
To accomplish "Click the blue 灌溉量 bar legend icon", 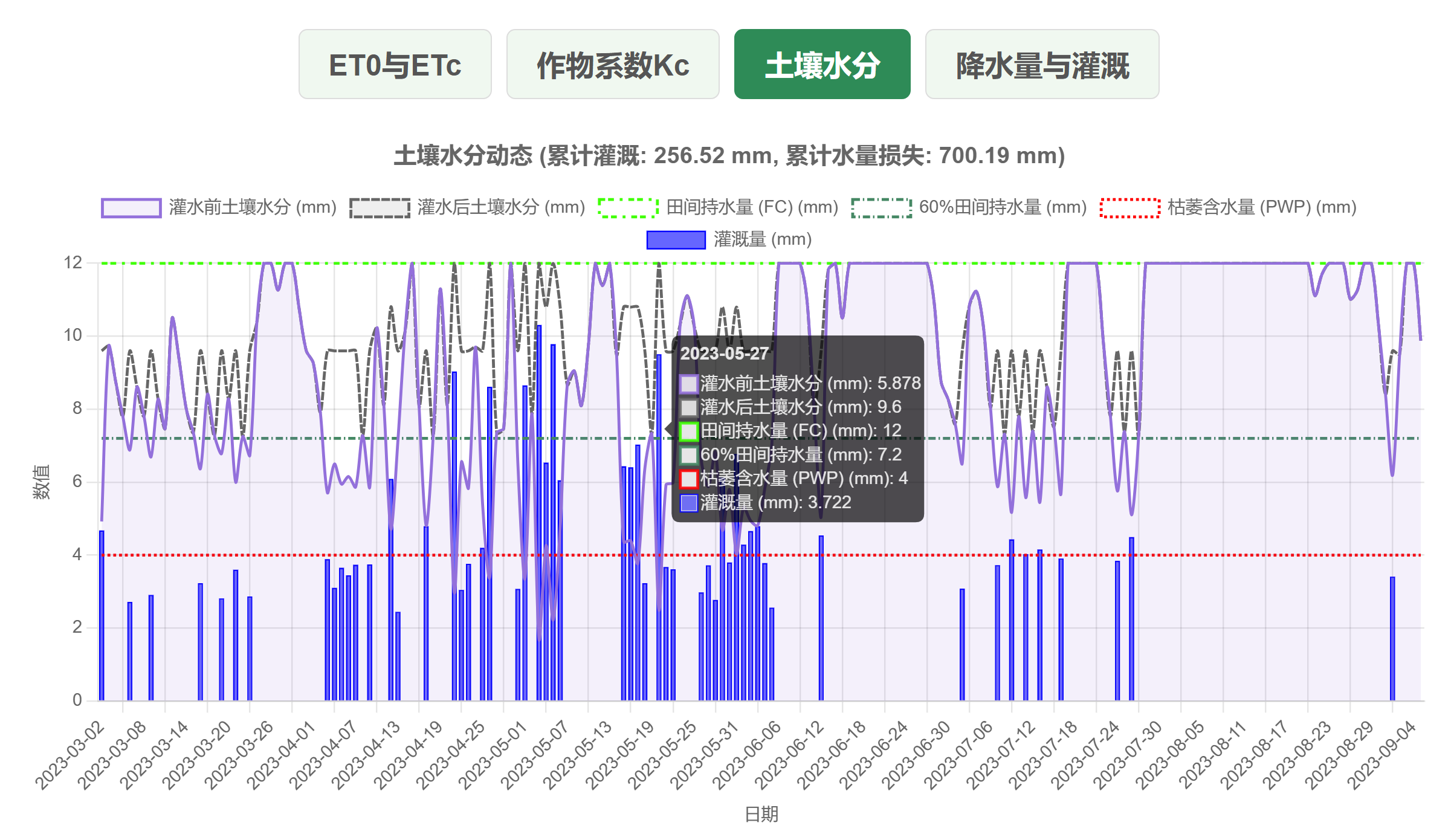I will tap(675, 239).
